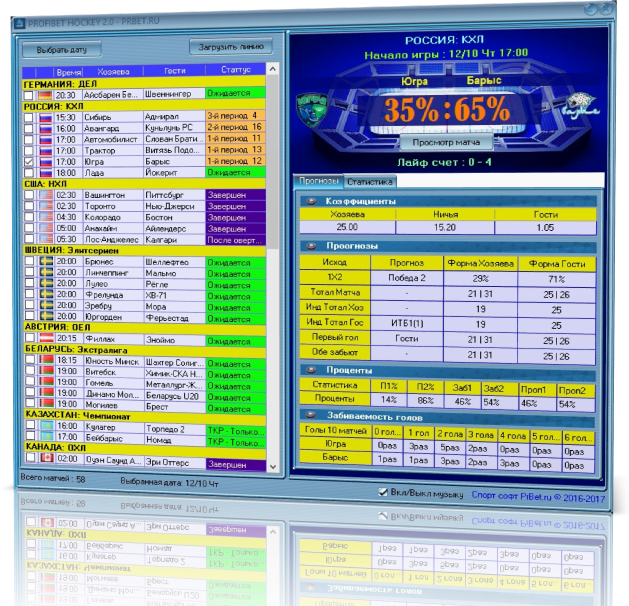The width and height of the screenshot is (629, 606).
Task: Click the Югра team logo
Action: pos(312,108)
